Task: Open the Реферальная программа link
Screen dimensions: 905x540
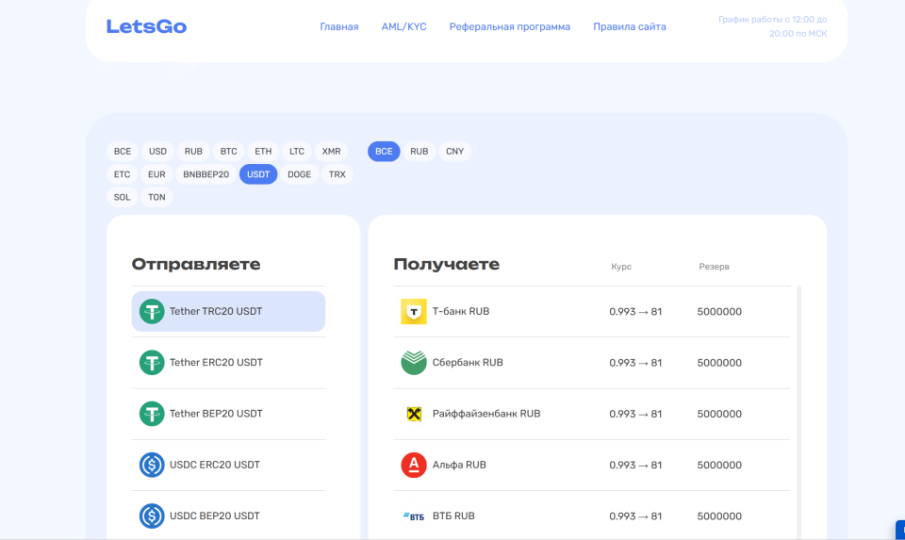Action: 510,27
